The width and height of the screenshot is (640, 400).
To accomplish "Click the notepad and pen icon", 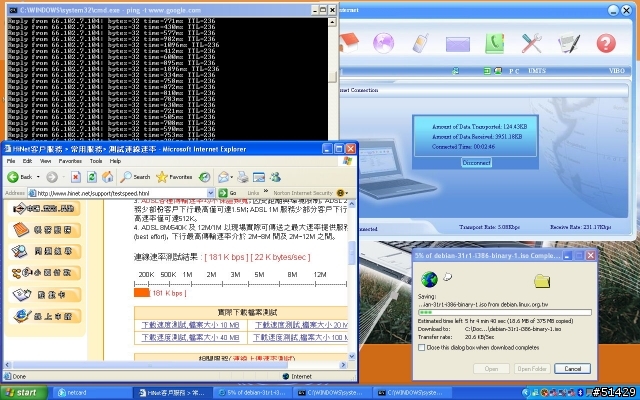I will pos(569,43).
